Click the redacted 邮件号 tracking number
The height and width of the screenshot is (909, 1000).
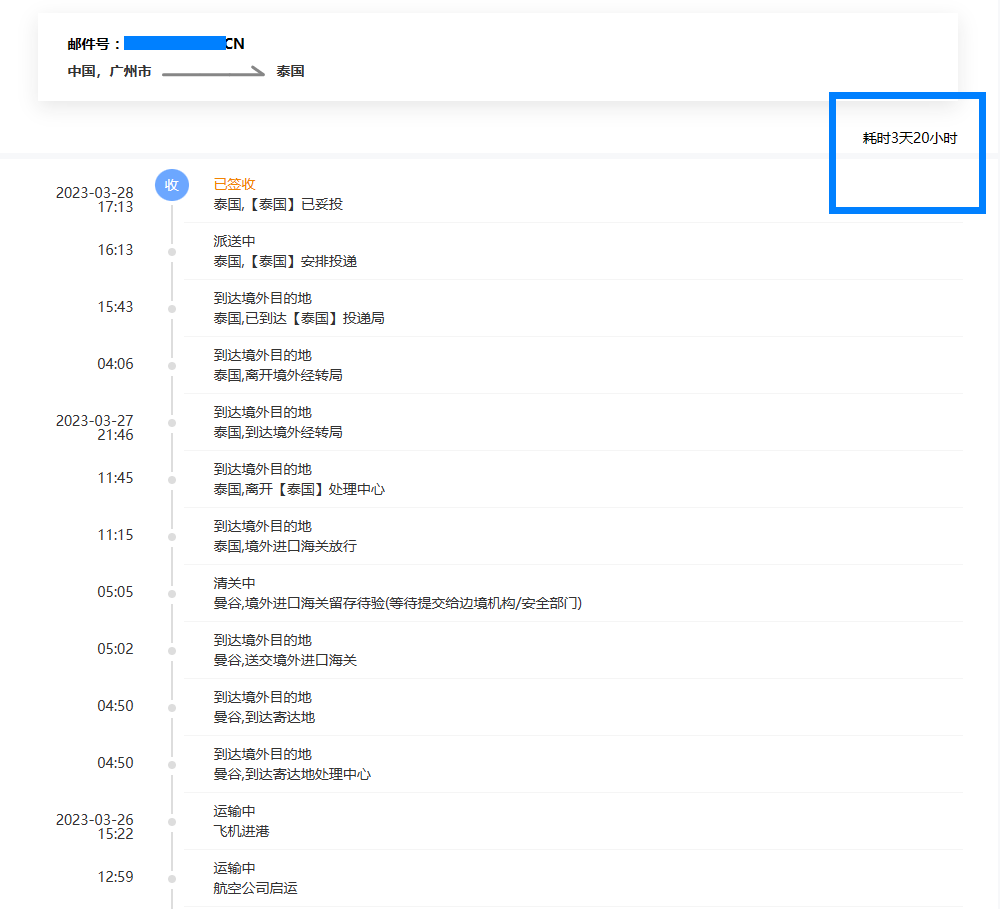pos(181,43)
